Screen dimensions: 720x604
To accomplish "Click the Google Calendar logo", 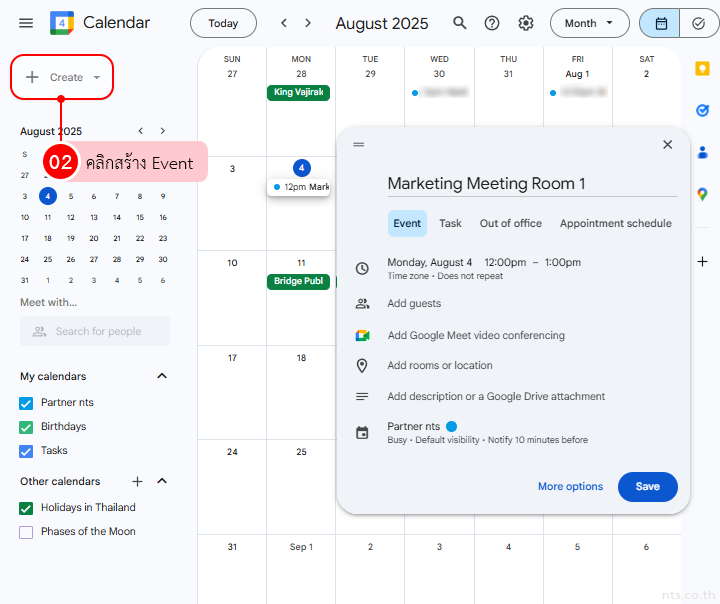I will 62,23.
